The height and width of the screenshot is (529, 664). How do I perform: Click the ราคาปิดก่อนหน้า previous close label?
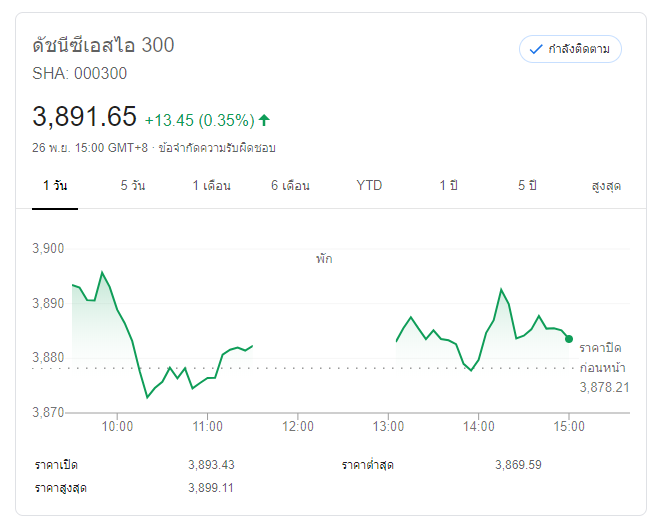pyautogui.click(x=603, y=357)
